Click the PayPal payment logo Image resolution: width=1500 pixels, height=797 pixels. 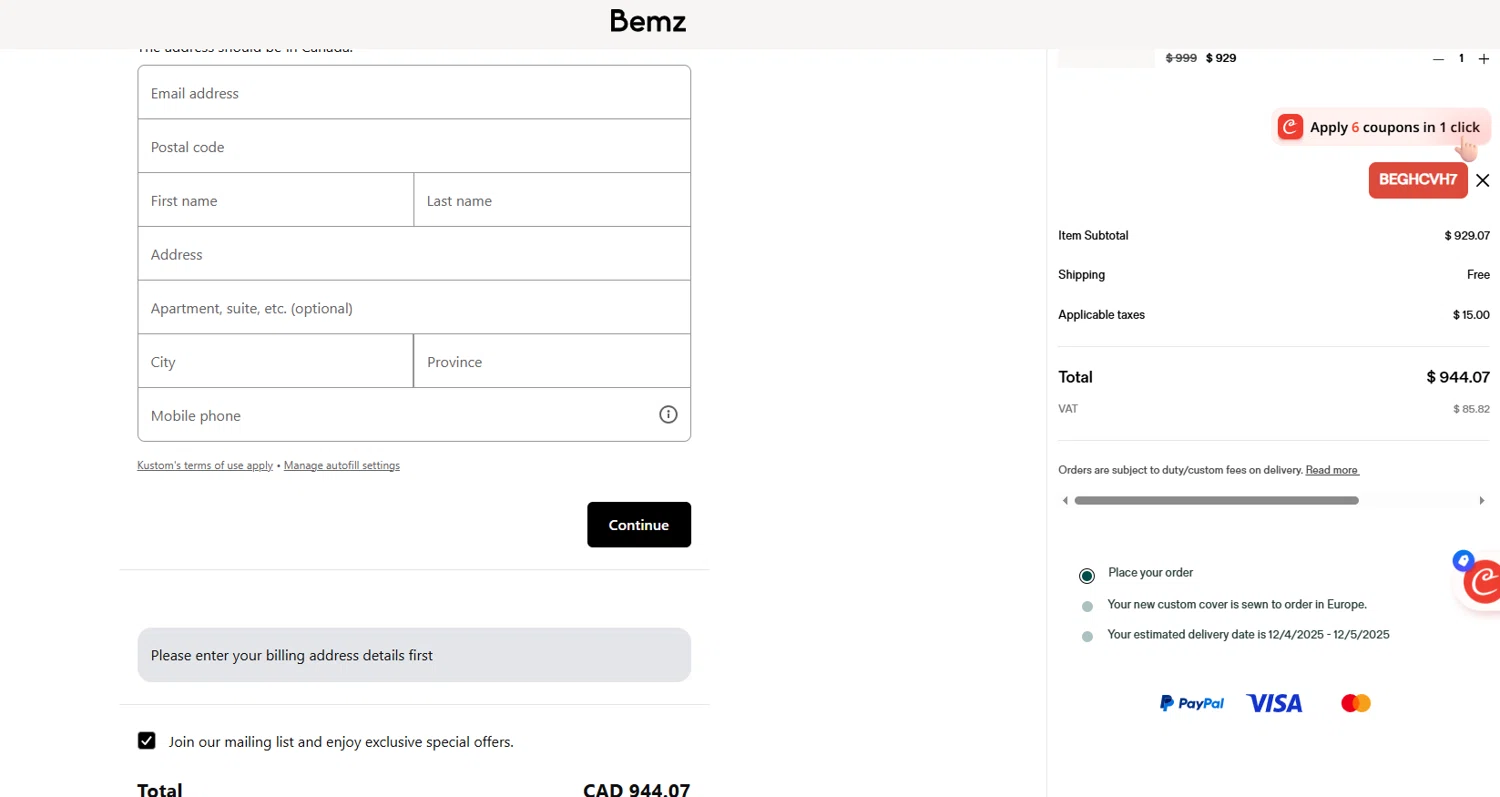pos(1191,703)
